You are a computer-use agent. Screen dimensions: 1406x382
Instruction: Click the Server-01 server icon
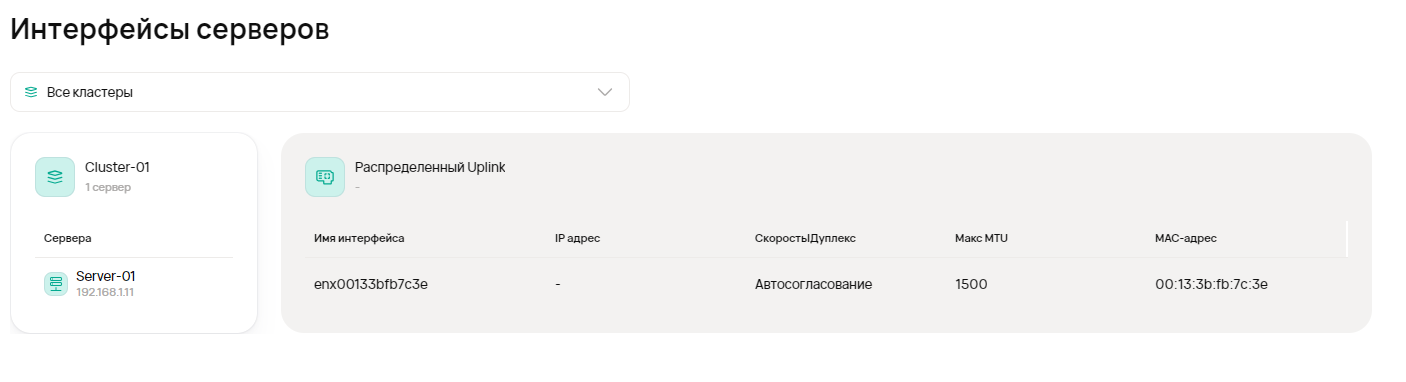pos(56,284)
